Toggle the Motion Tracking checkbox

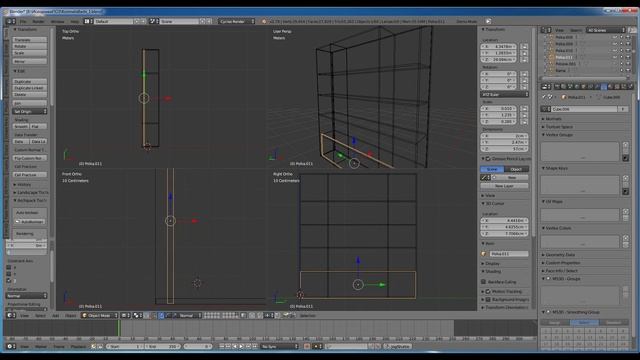[488, 292]
